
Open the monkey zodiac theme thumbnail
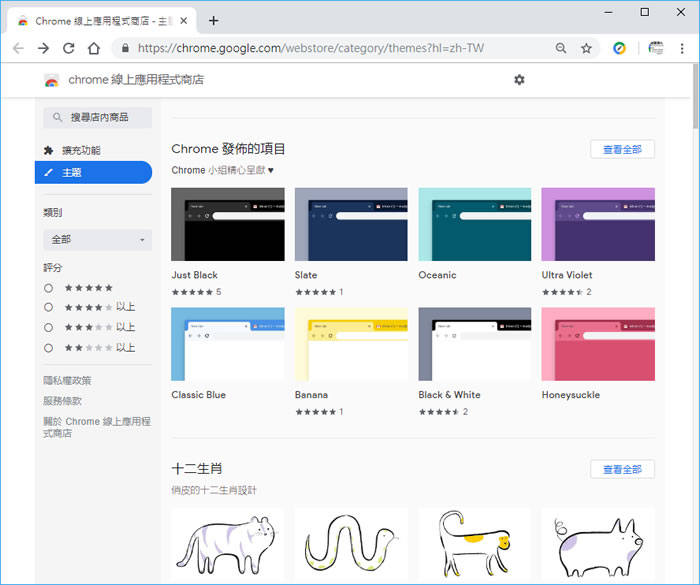[475, 545]
